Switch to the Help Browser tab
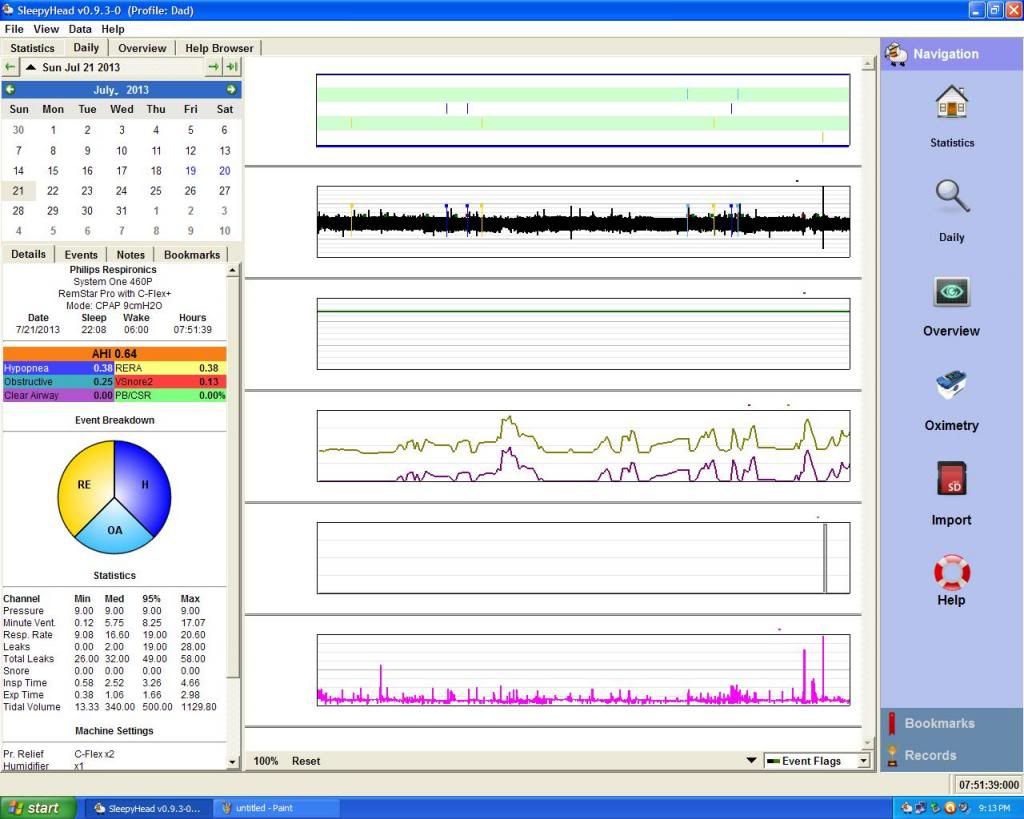1024x819 pixels. [x=219, y=48]
